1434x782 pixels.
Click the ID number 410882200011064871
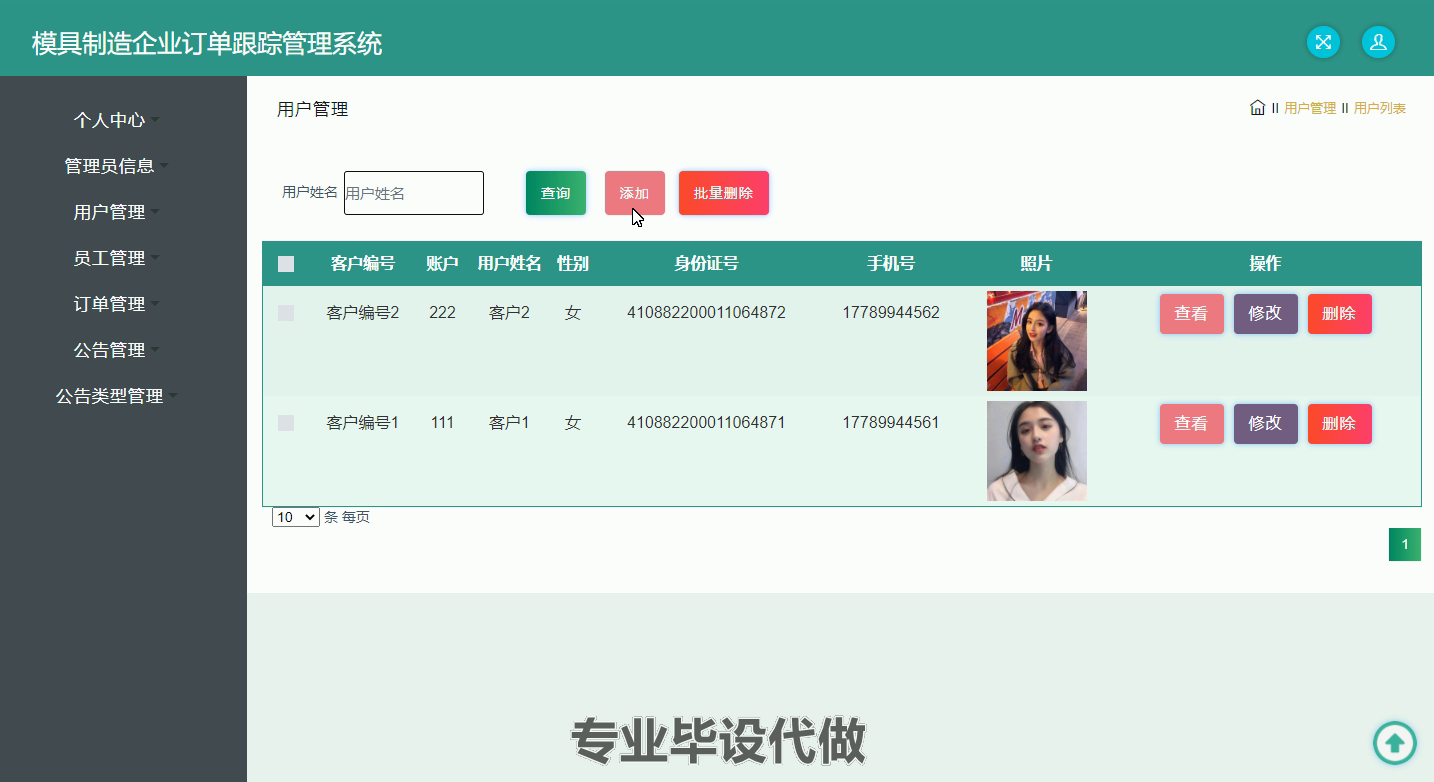tap(706, 423)
